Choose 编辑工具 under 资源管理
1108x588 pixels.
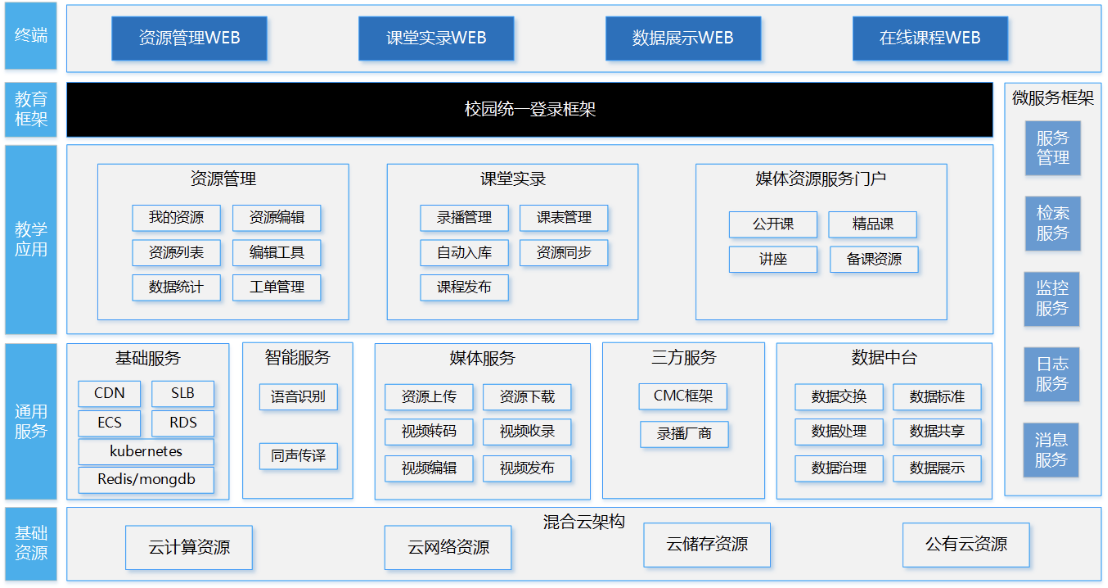click(x=277, y=253)
